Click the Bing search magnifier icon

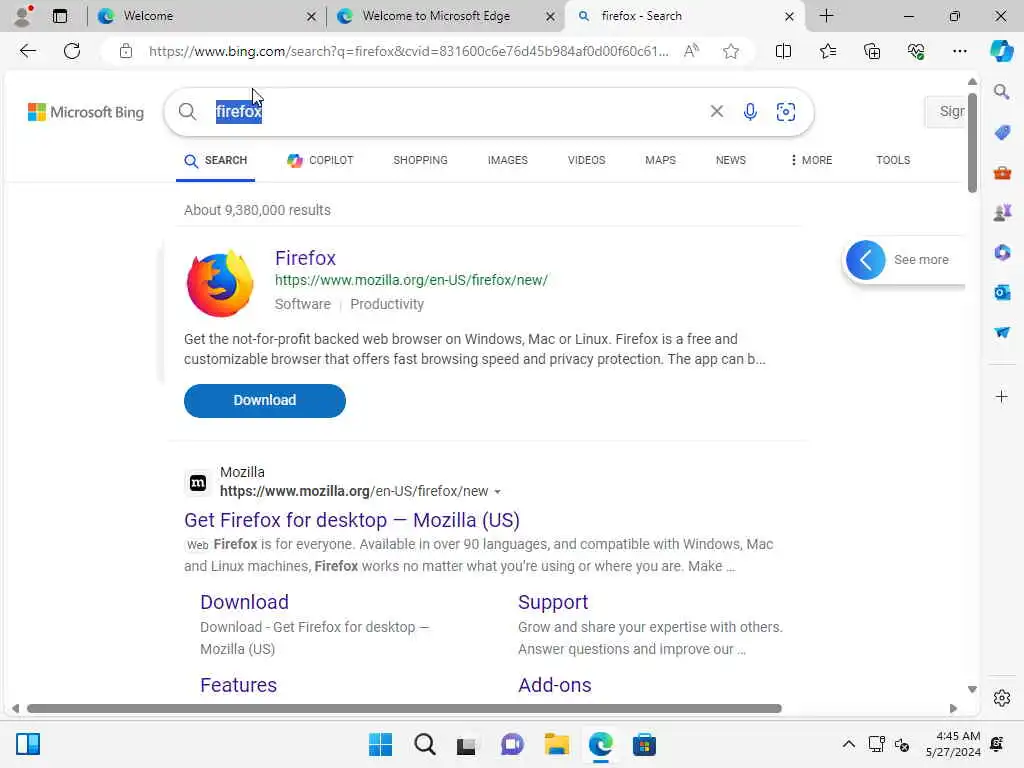(187, 112)
